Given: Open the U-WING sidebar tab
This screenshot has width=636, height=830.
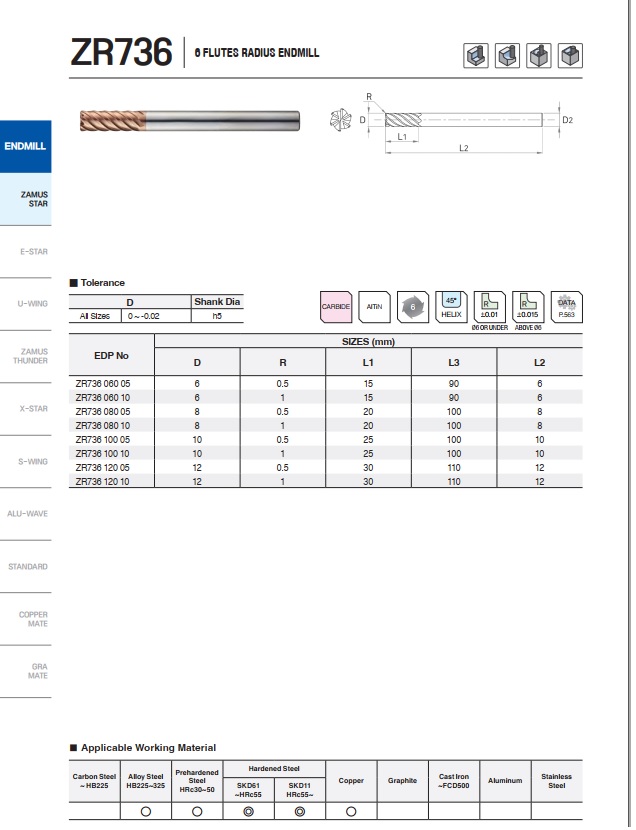Looking at the screenshot, I should 25,304.
